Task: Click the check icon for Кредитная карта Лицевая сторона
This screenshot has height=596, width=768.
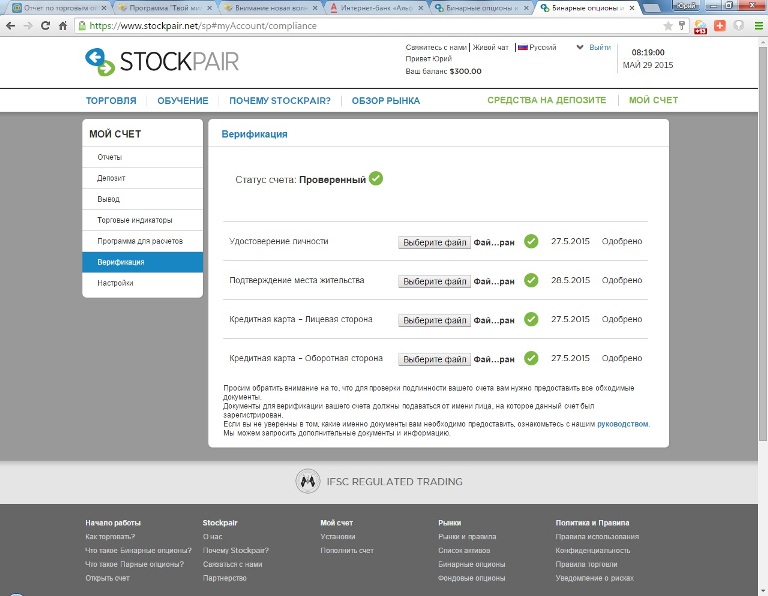Action: pyautogui.click(x=531, y=319)
